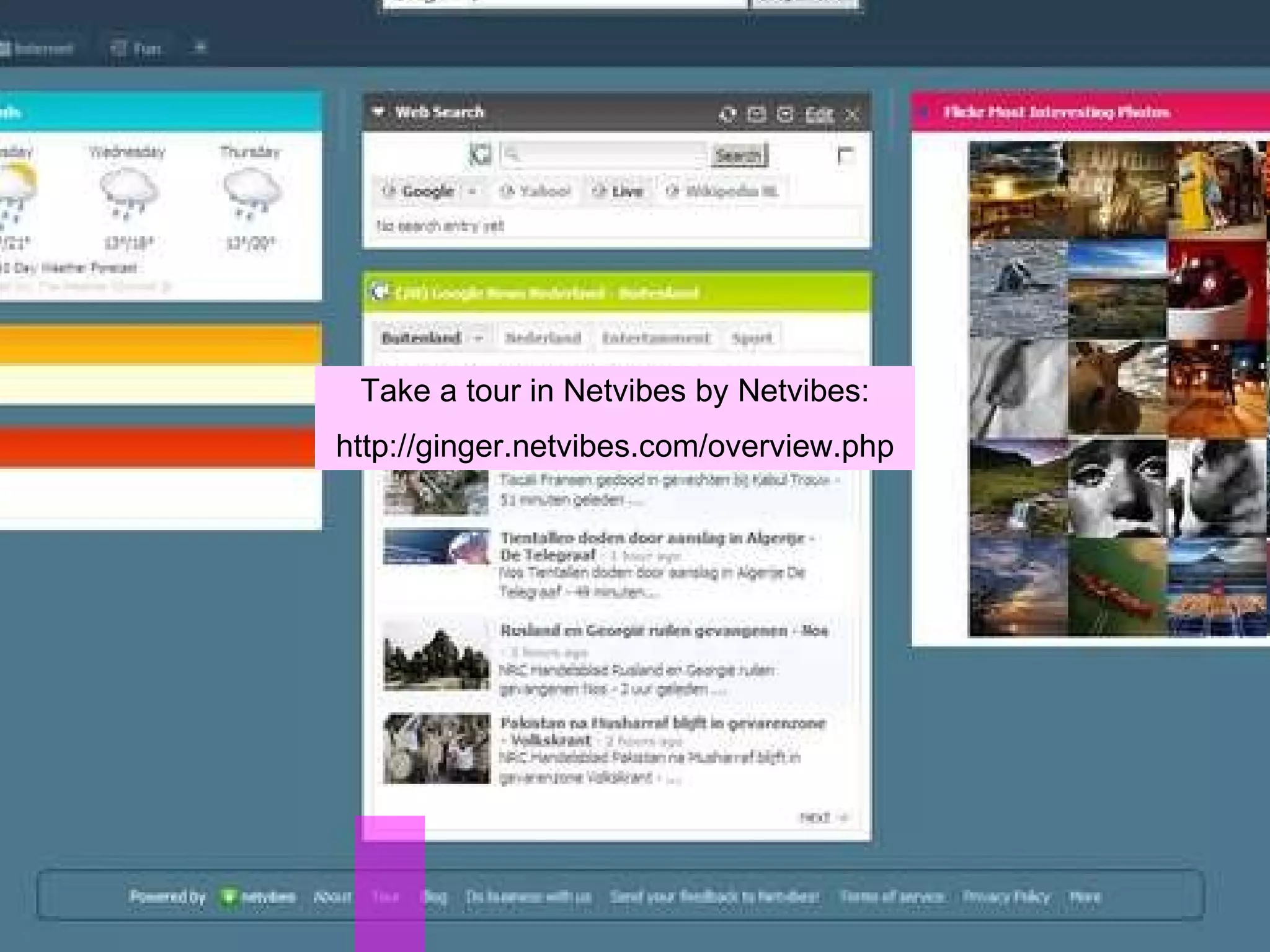Open the dropdown arrow next to Buitenland
This screenshot has height=952, width=1270.
478,338
